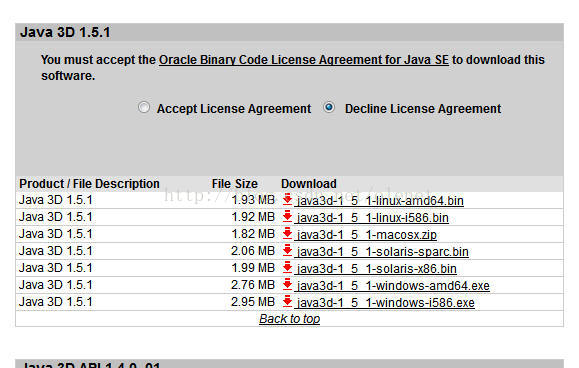Click the Product / File Description header
579x368 pixels.
point(89,183)
